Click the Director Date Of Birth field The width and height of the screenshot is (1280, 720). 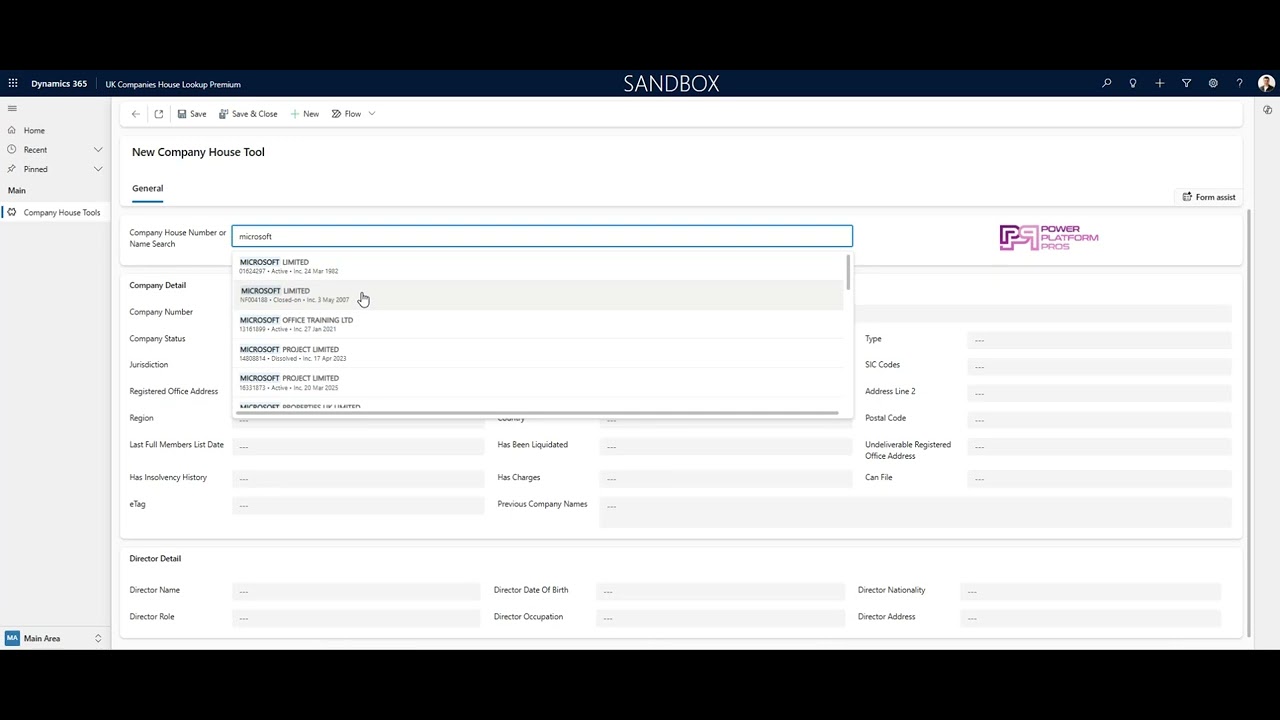(722, 591)
